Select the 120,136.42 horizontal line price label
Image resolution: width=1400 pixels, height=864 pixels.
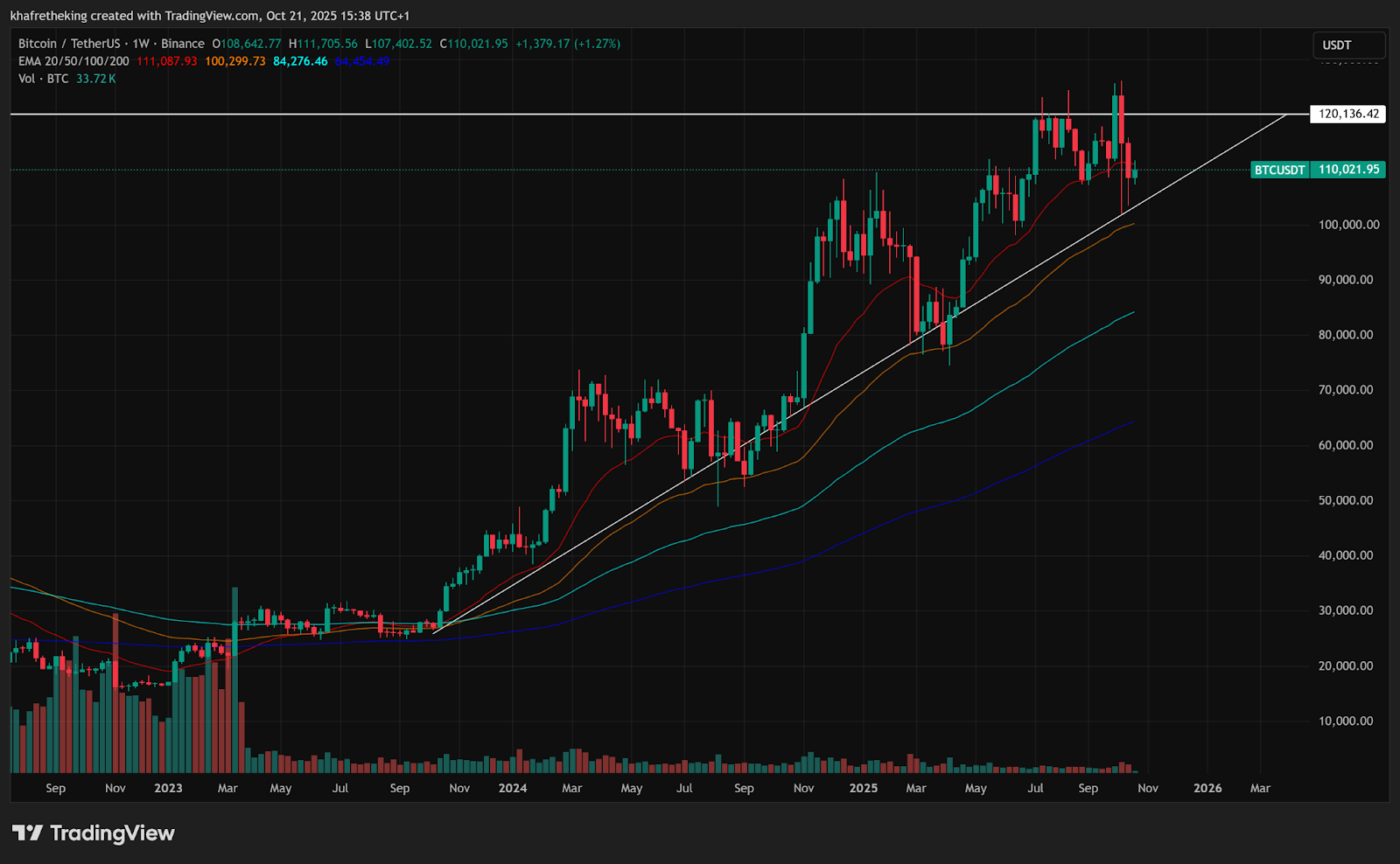[1347, 114]
